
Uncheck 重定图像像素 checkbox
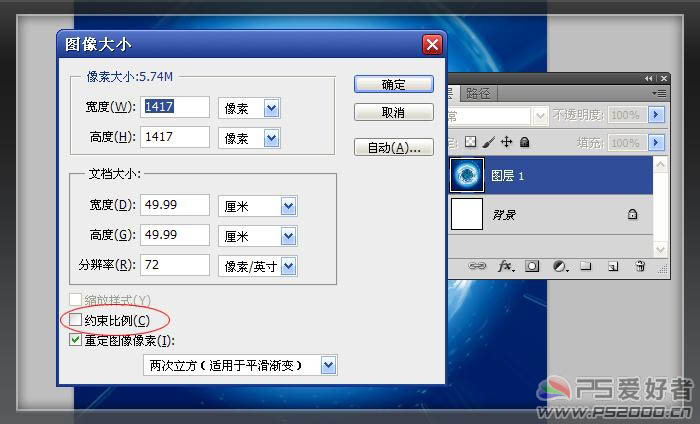(75, 340)
